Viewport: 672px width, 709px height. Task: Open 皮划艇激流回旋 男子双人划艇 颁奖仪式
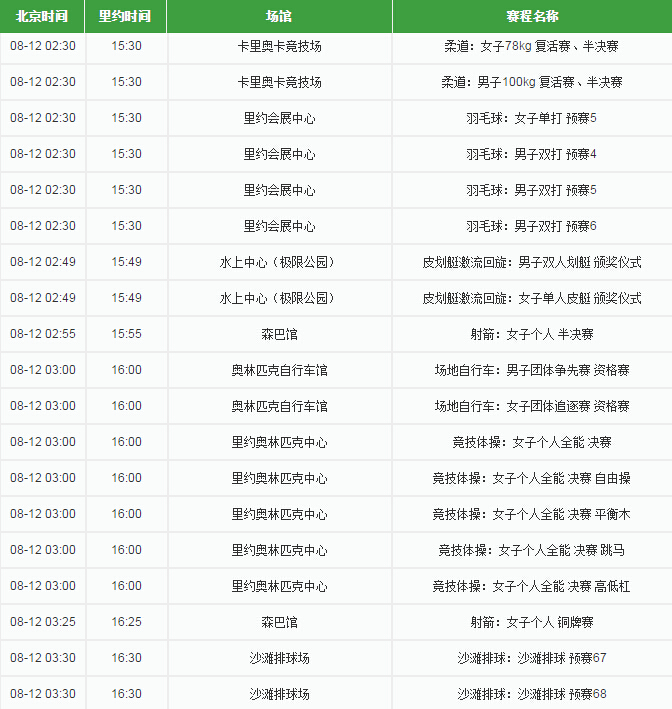tap(531, 262)
